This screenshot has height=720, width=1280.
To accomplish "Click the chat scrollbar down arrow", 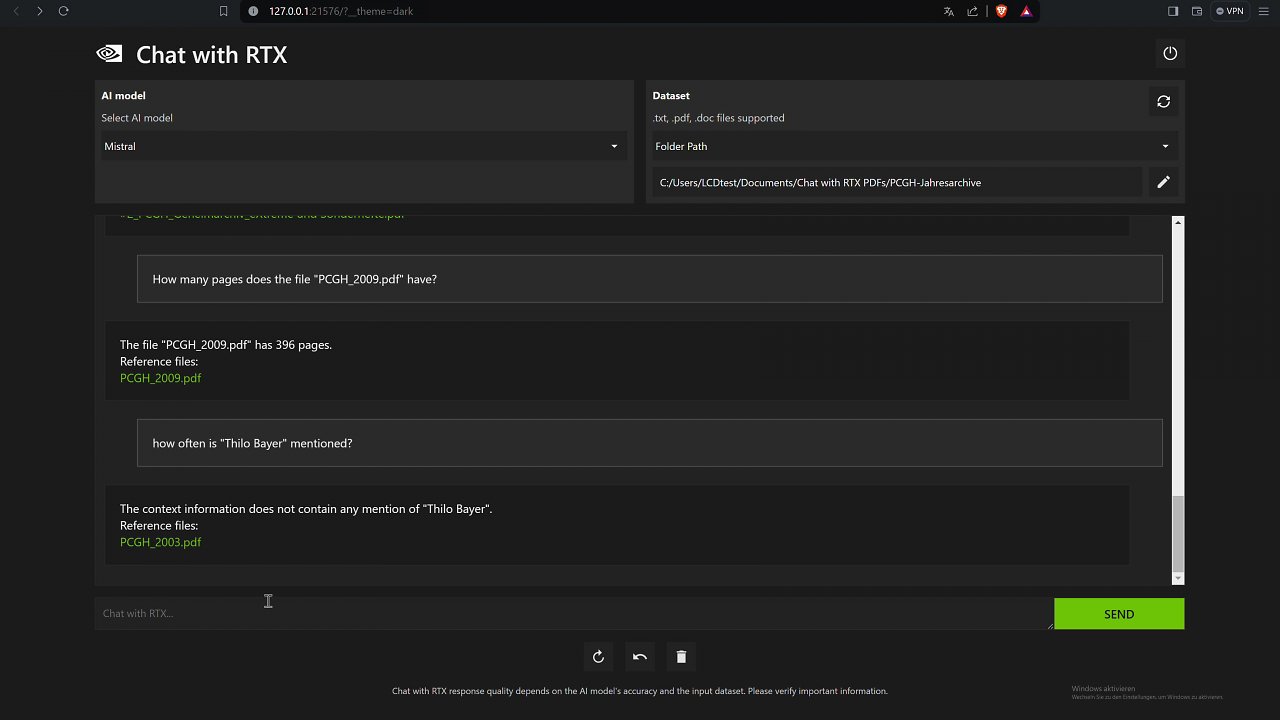I will [x=1177, y=578].
